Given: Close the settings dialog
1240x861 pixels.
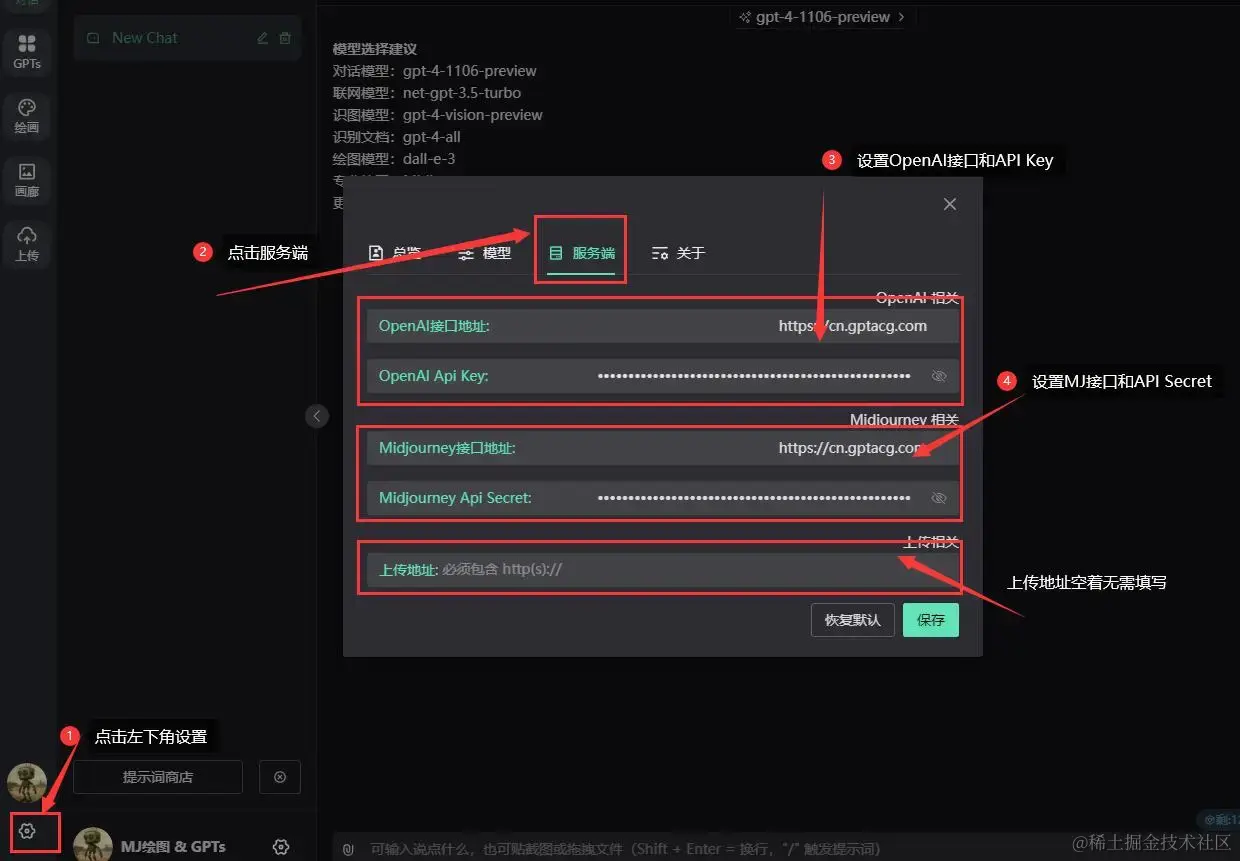Looking at the screenshot, I should [950, 204].
